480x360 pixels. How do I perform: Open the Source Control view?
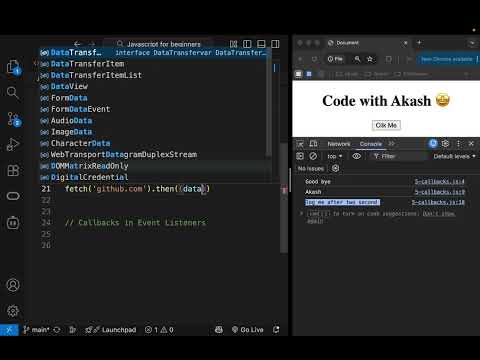(13, 119)
